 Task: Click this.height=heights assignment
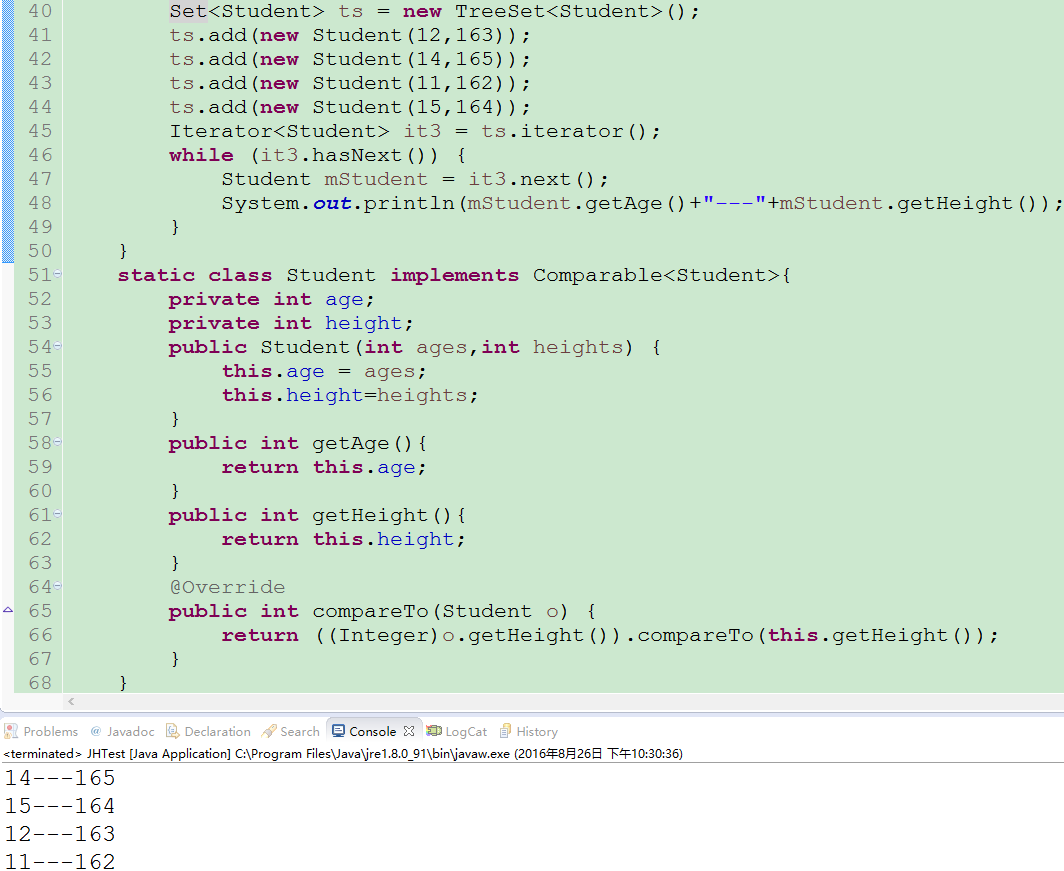pos(350,395)
